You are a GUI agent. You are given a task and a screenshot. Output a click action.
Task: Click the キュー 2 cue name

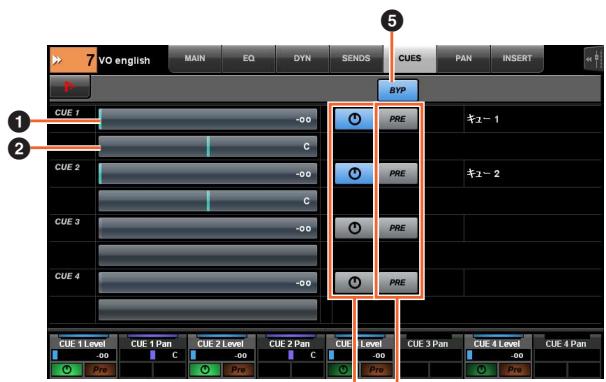pos(483,173)
